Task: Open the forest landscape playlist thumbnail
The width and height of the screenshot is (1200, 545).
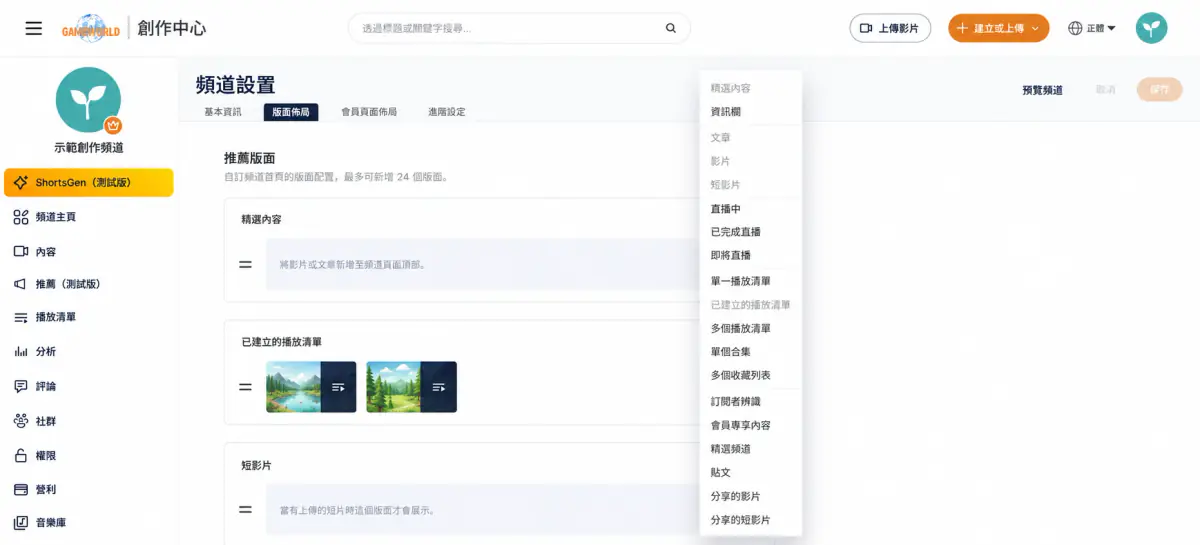Action: pos(411,387)
